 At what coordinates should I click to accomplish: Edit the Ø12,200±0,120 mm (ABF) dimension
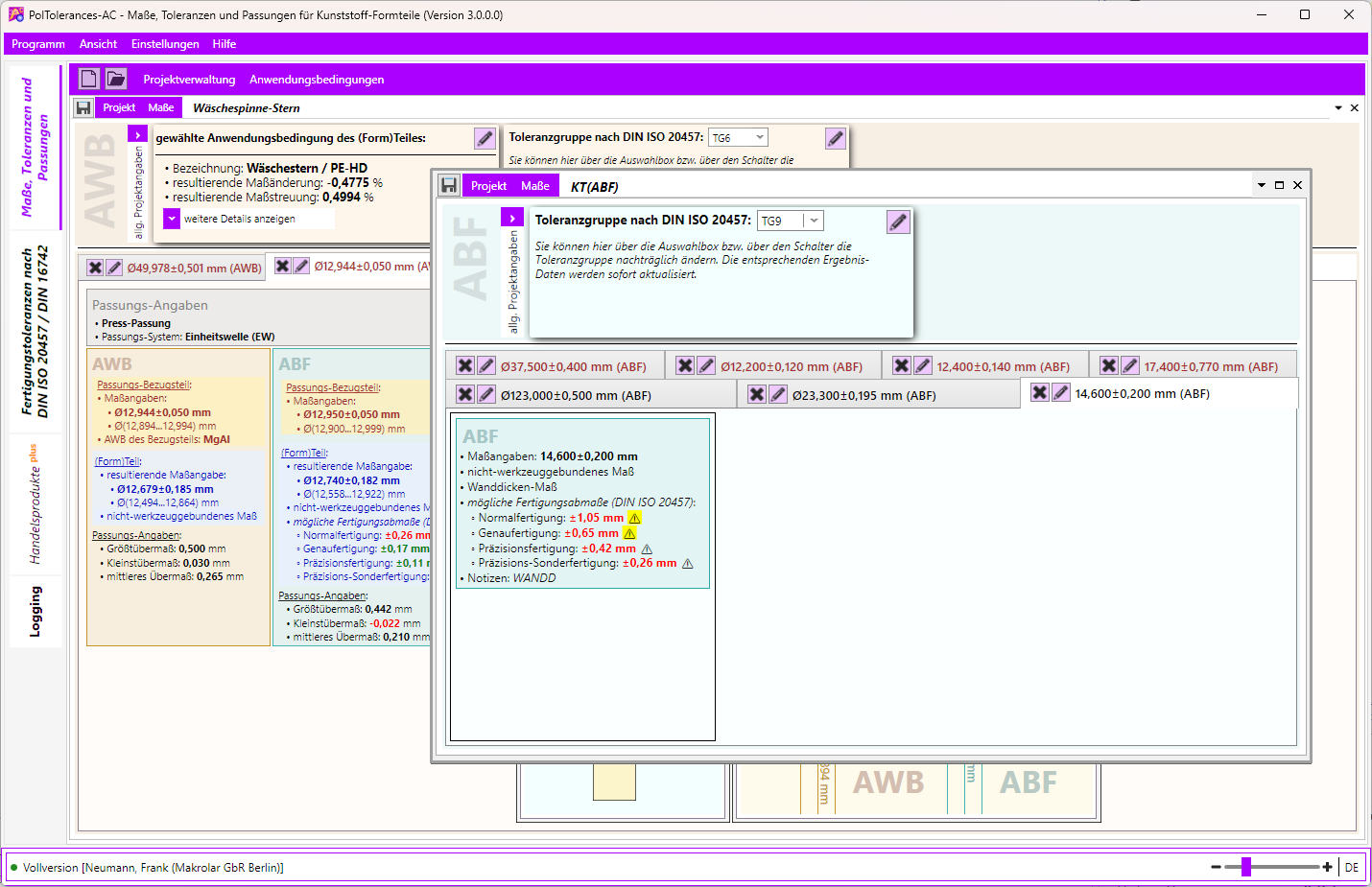coord(706,365)
